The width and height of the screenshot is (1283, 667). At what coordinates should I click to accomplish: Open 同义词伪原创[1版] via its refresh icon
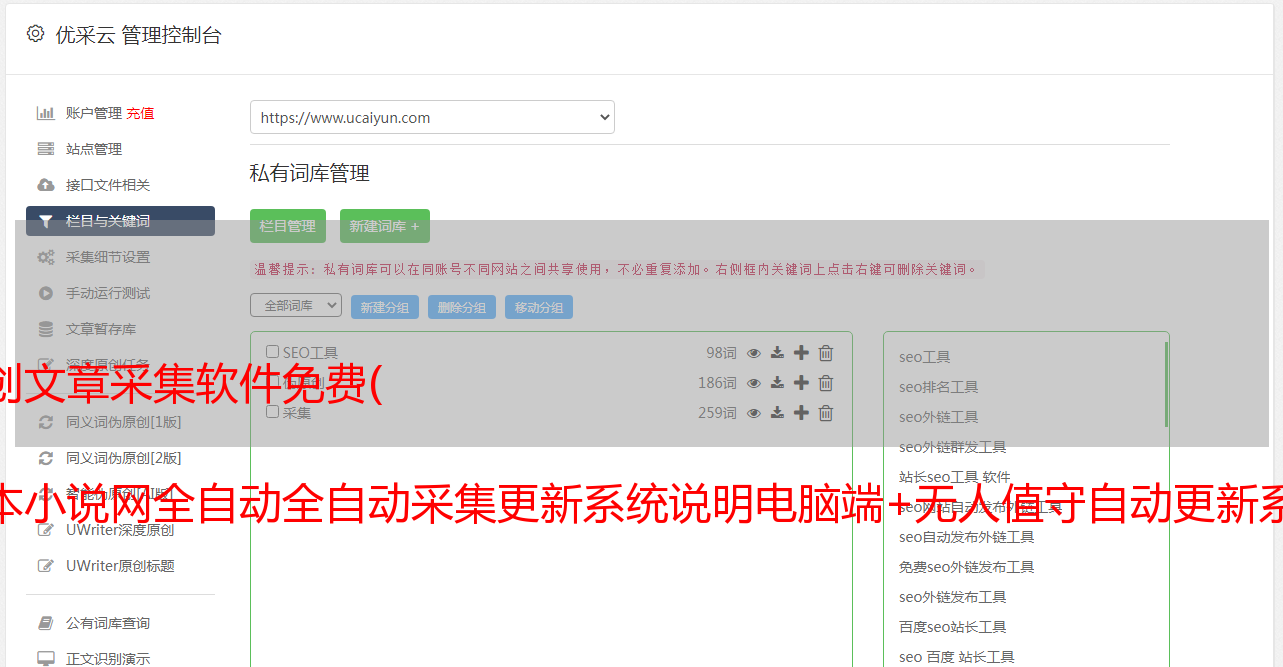click(x=45, y=422)
